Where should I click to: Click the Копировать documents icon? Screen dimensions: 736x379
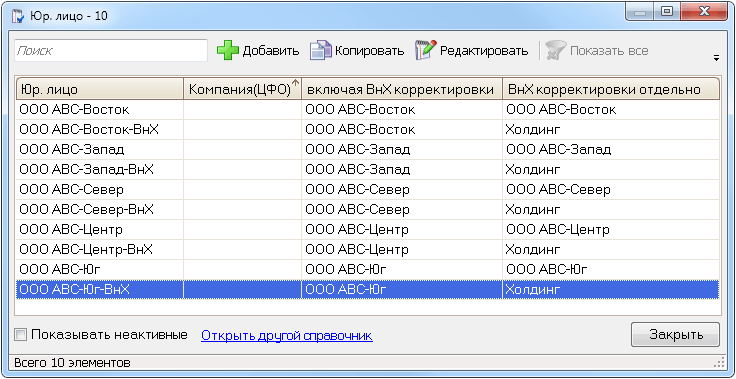click(321, 50)
